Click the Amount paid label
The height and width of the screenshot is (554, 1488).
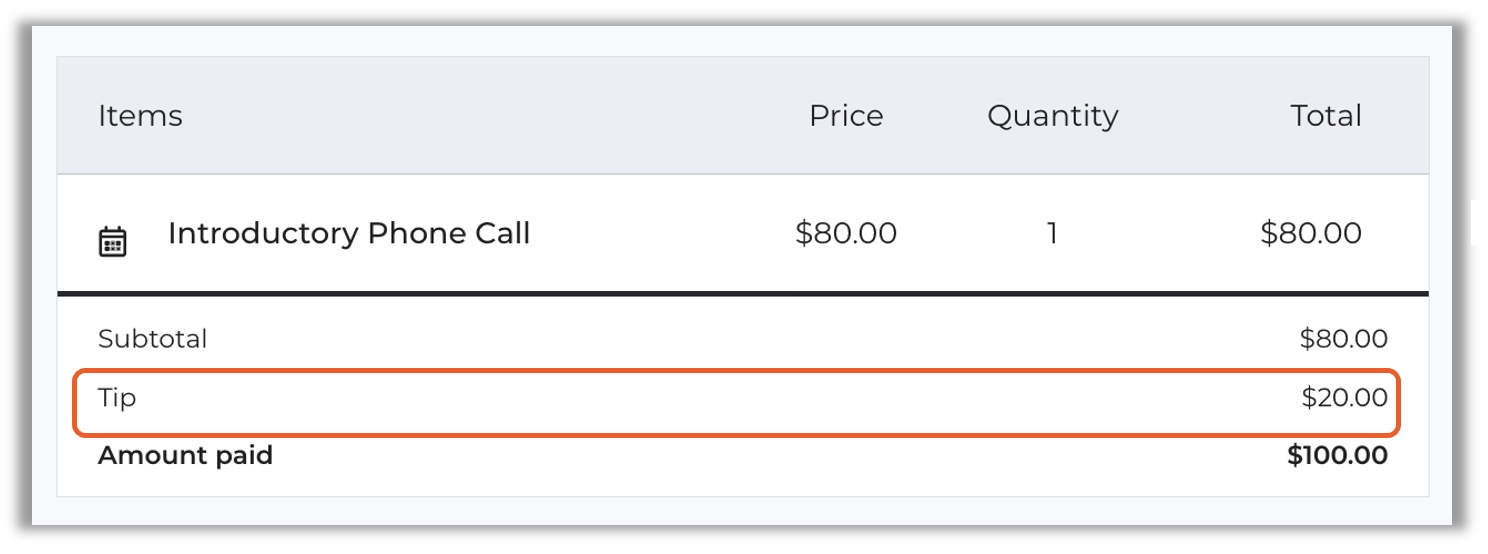pos(185,456)
